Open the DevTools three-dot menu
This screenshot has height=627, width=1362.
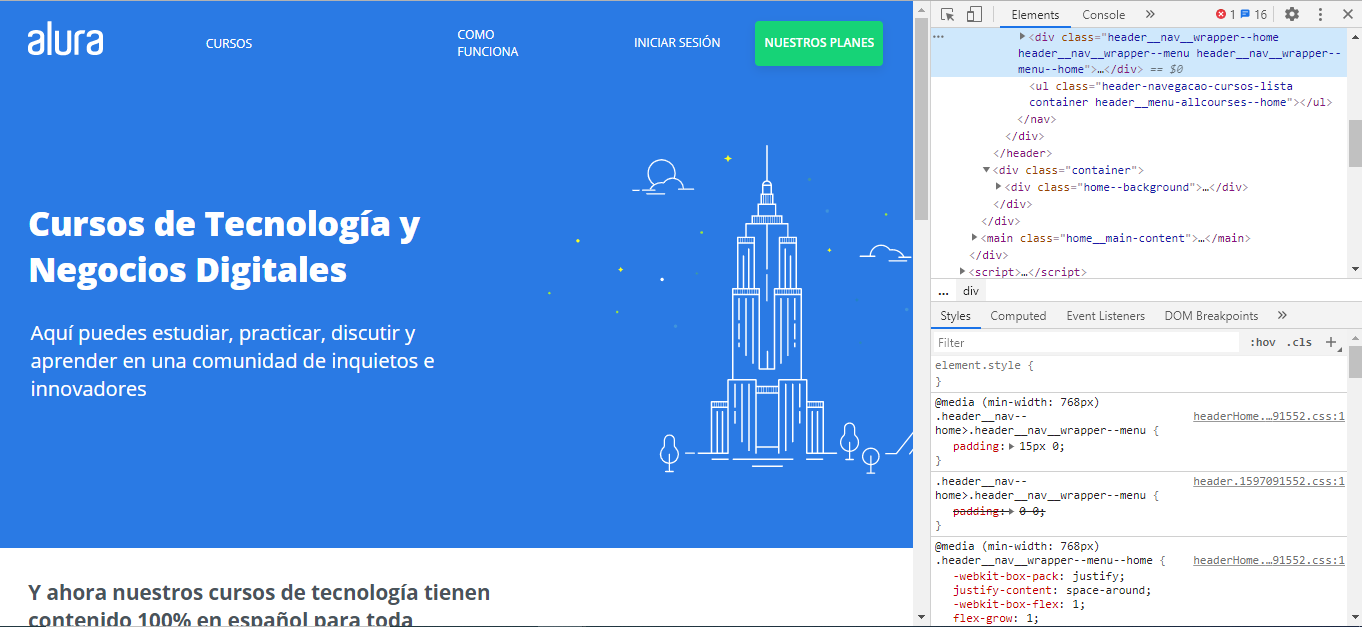pos(1320,14)
